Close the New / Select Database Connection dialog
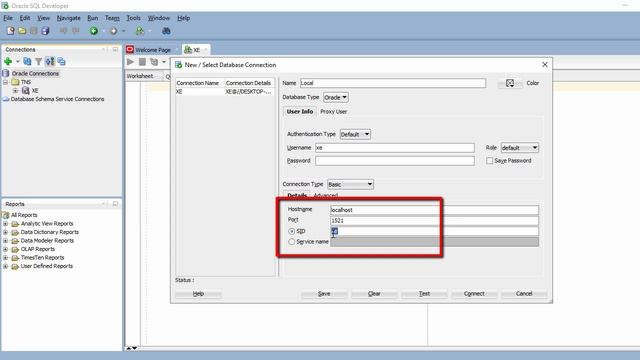This screenshot has width=640, height=360. tap(544, 65)
